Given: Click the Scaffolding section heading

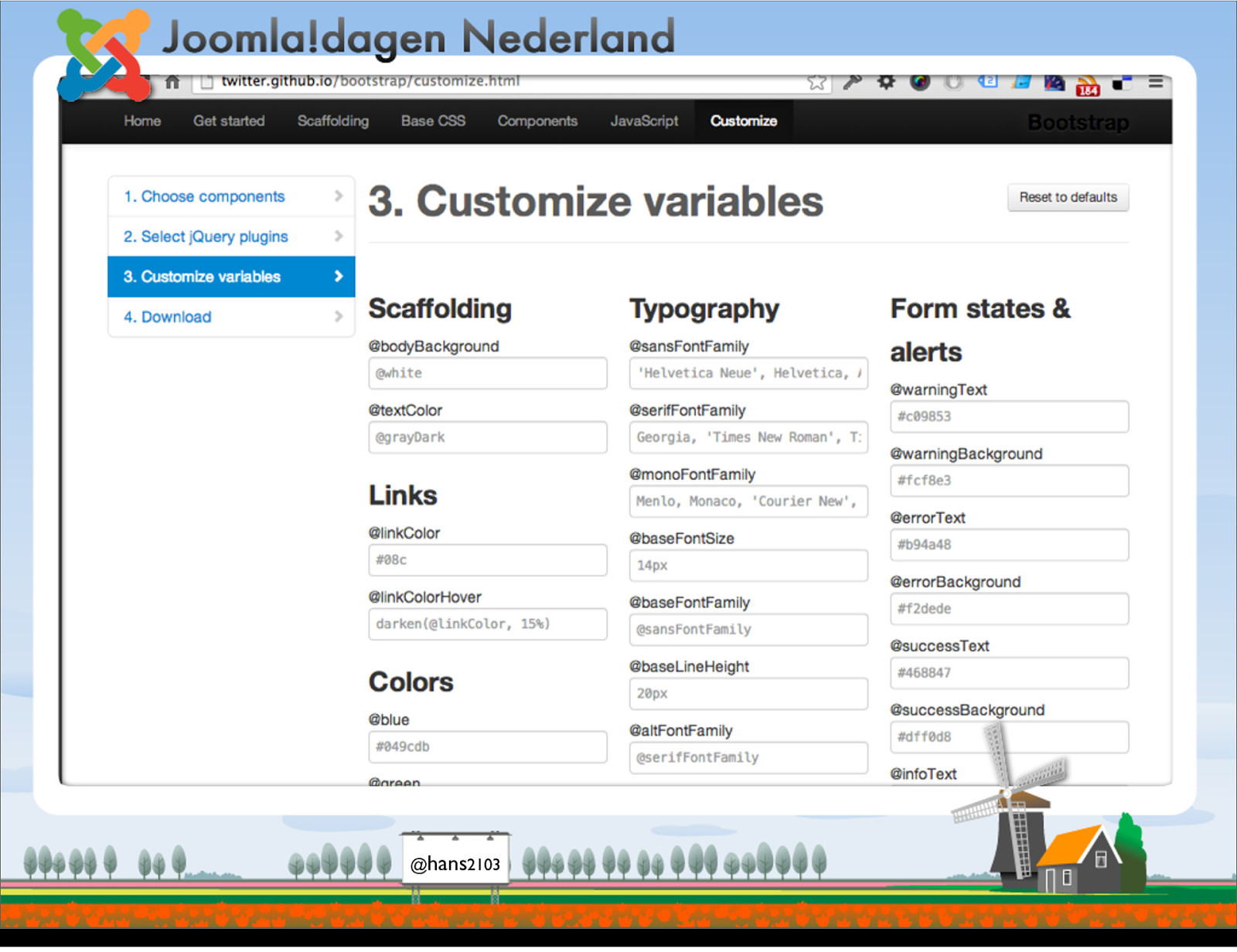Looking at the screenshot, I should (440, 308).
